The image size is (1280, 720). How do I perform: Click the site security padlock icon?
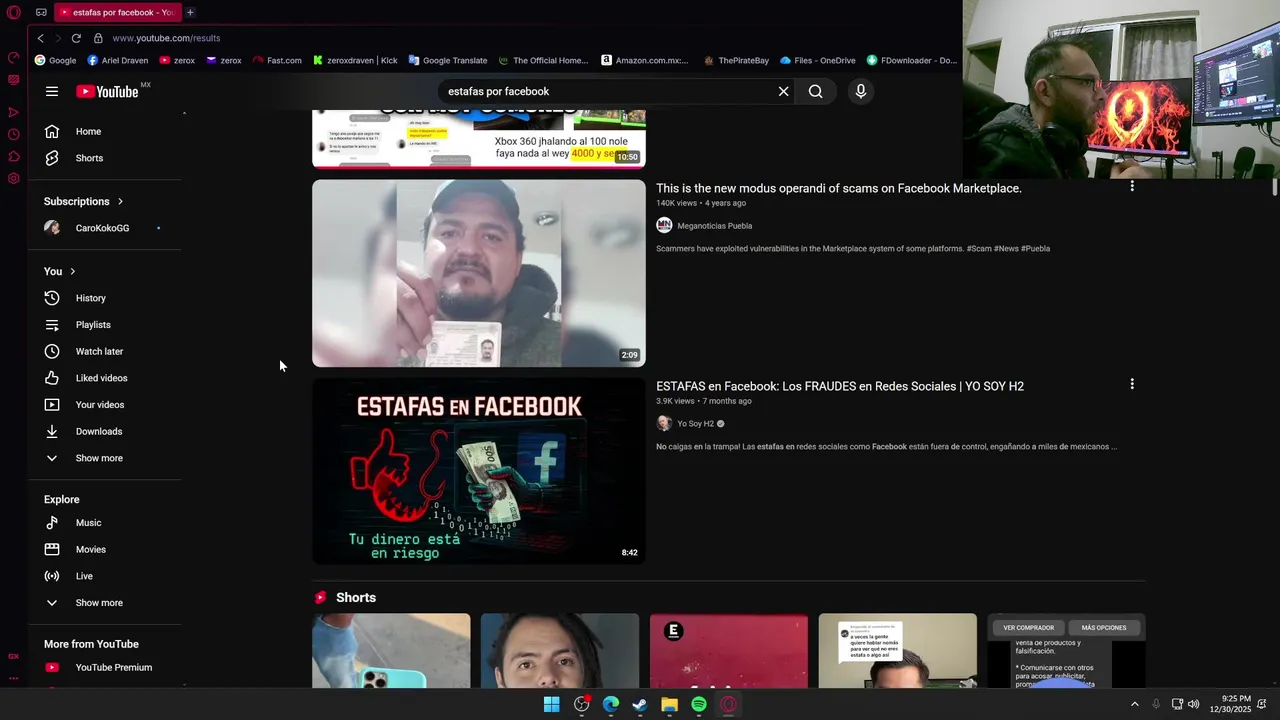pyautogui.click(x=98, y=38)
